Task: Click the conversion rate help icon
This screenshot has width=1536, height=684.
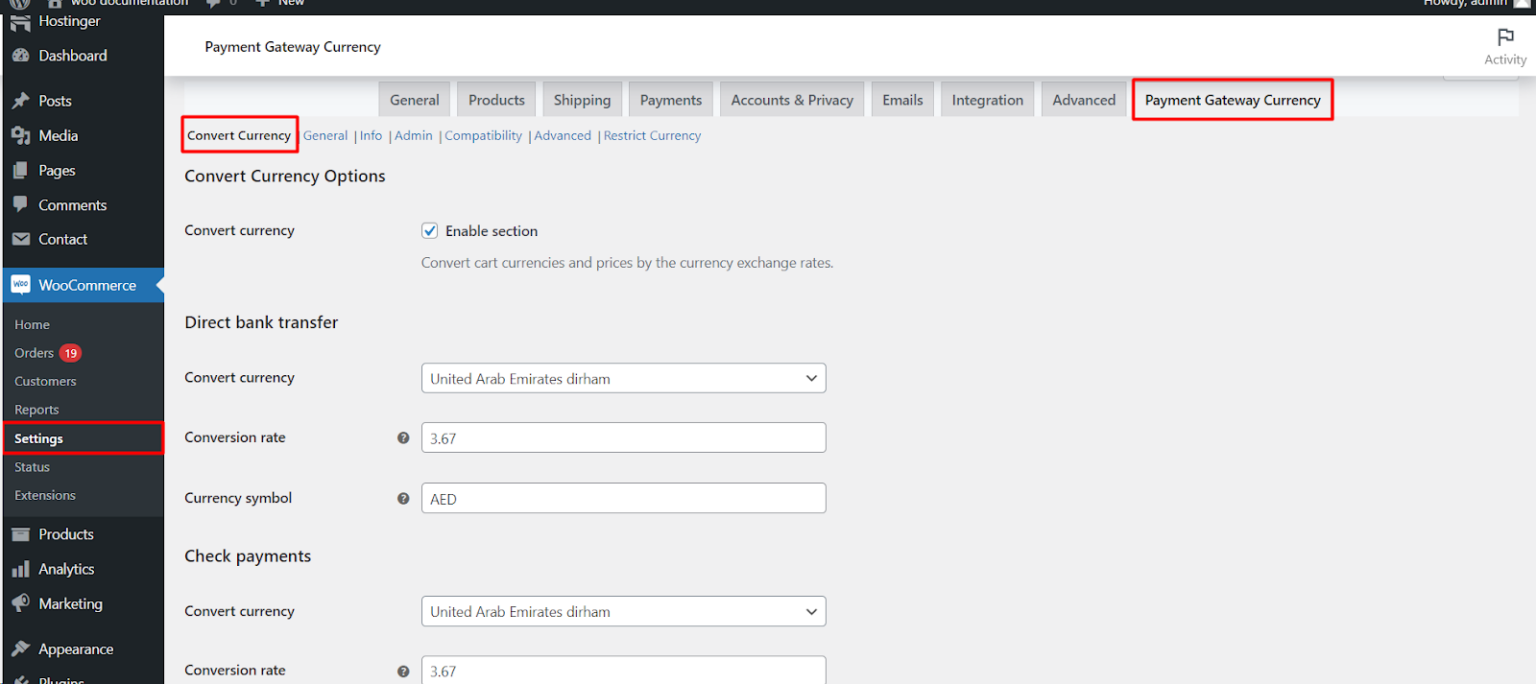Action: [403, 437]
